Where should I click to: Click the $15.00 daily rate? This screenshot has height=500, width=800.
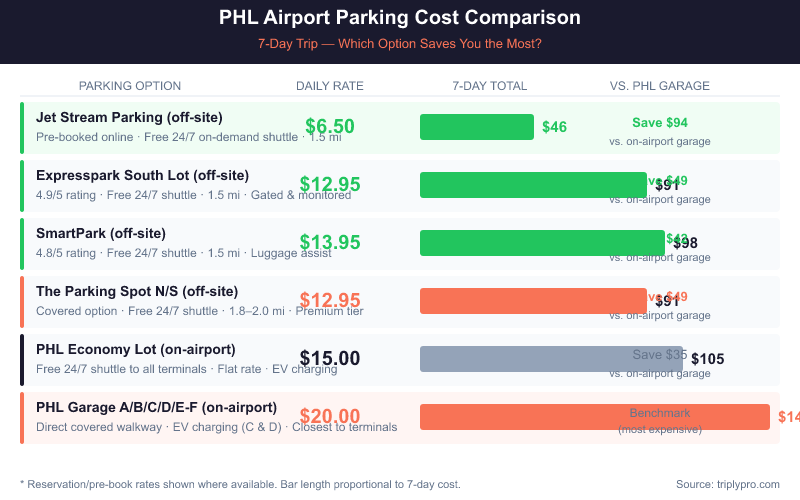[330, 359]
